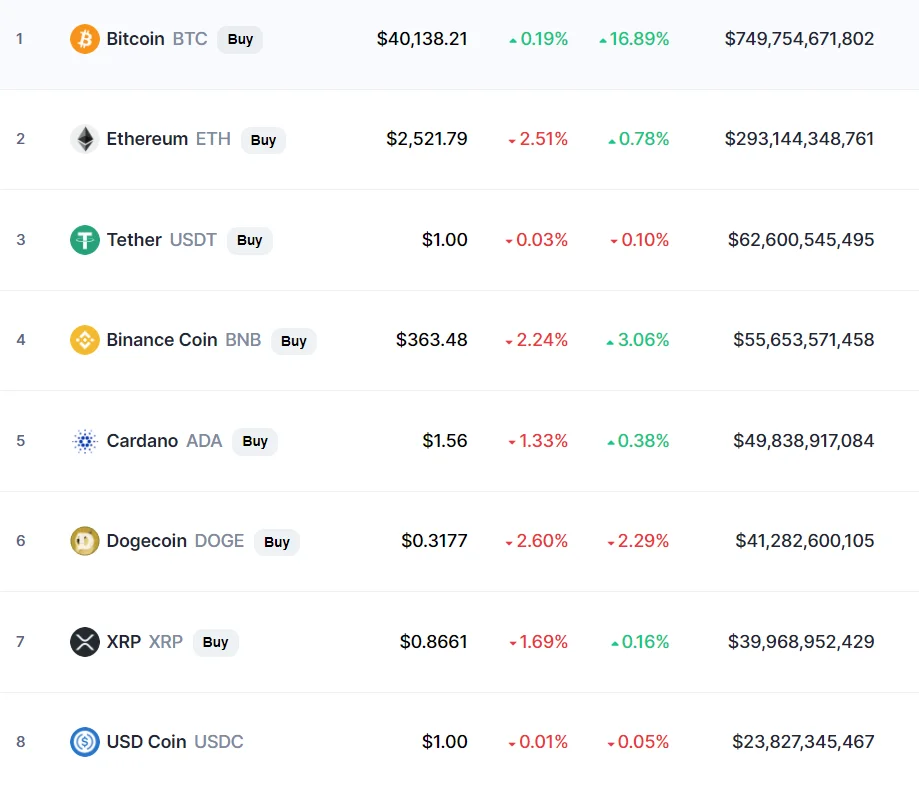This screenshot has height=789, width=919.
Task: Click the Cardano dotted logo icon
Action: [x=85, y=441]
